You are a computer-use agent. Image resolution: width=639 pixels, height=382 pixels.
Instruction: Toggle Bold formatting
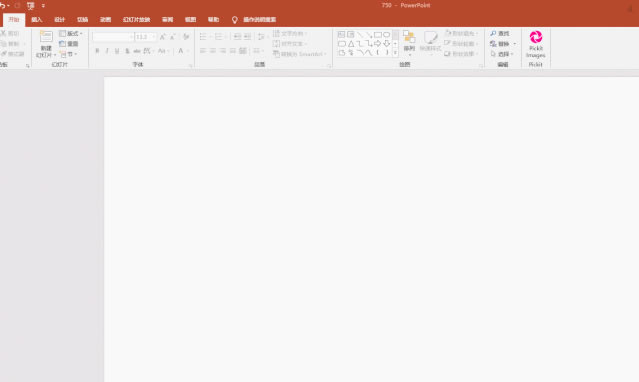[x=97, y=51]
